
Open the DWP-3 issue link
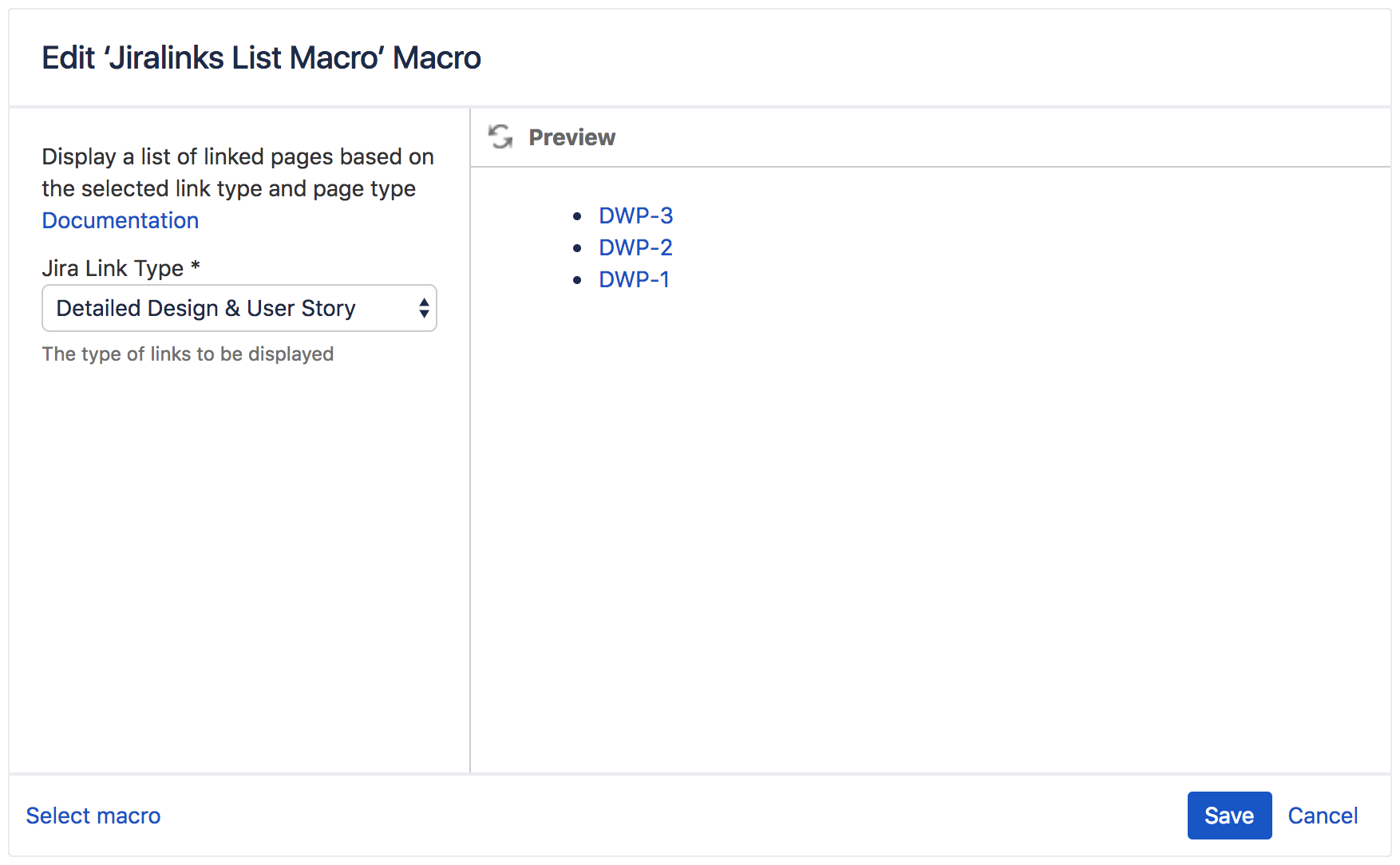(x=635, y=215)
